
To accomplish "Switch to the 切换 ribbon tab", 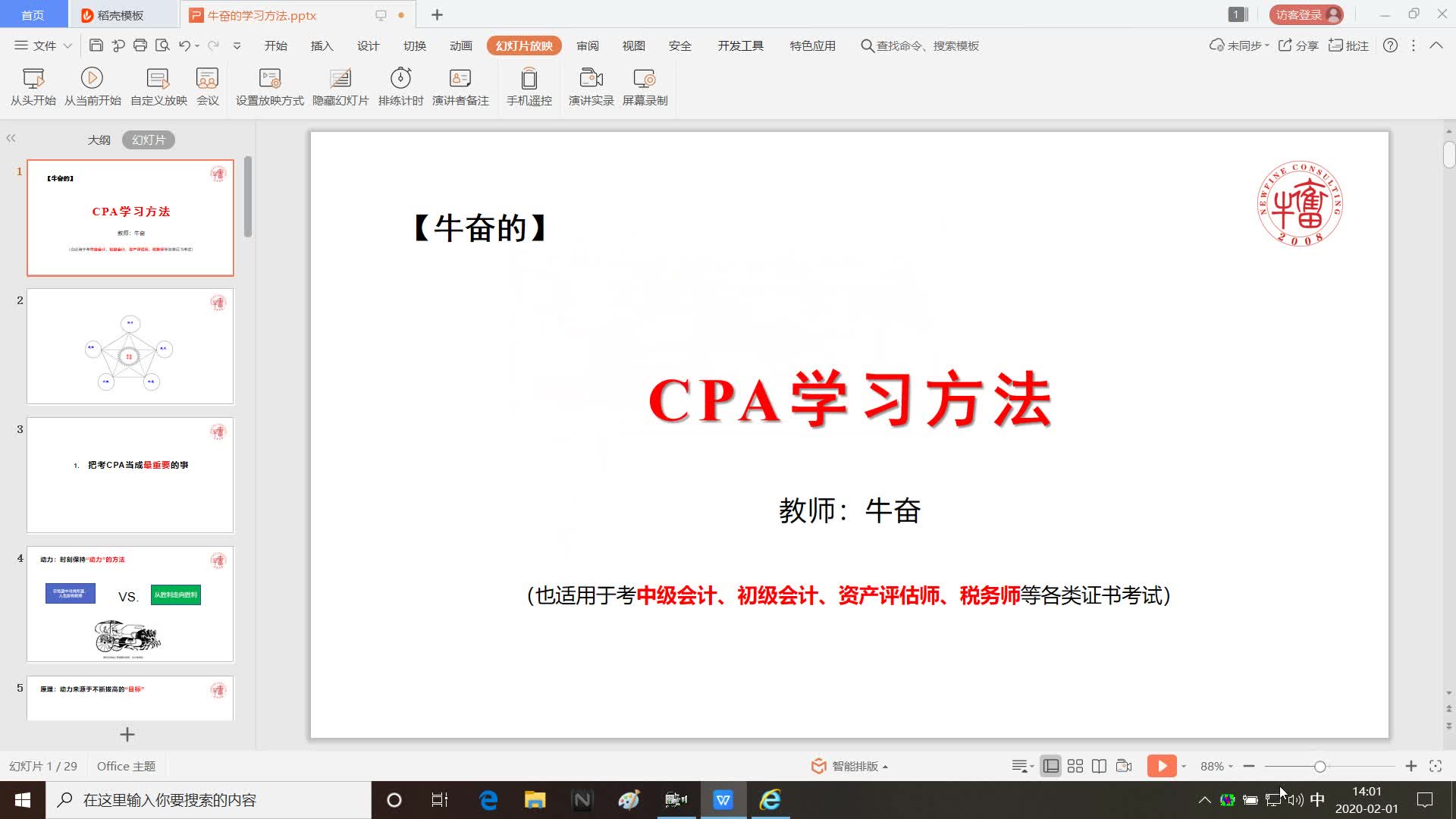I will pos(415,45).
